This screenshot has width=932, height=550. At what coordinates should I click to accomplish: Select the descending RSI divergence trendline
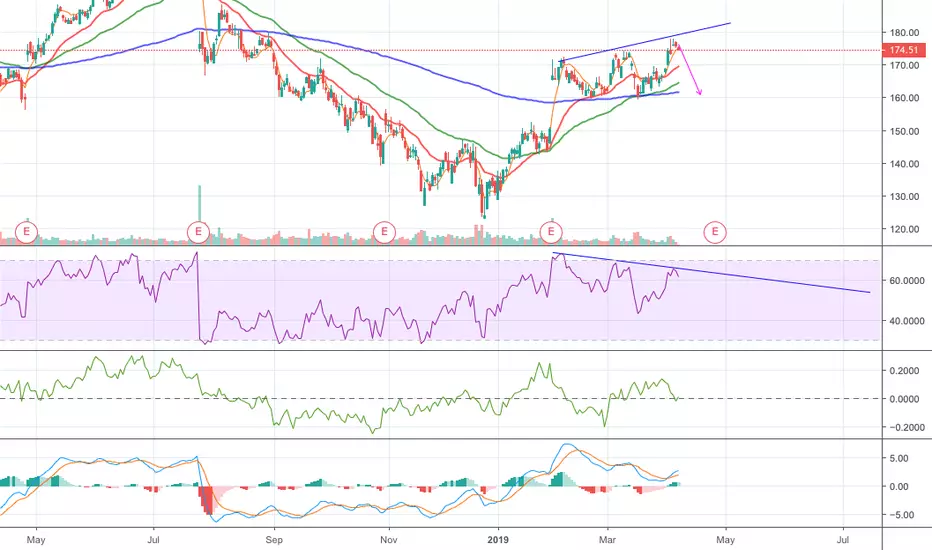click(x=711, y=273)
